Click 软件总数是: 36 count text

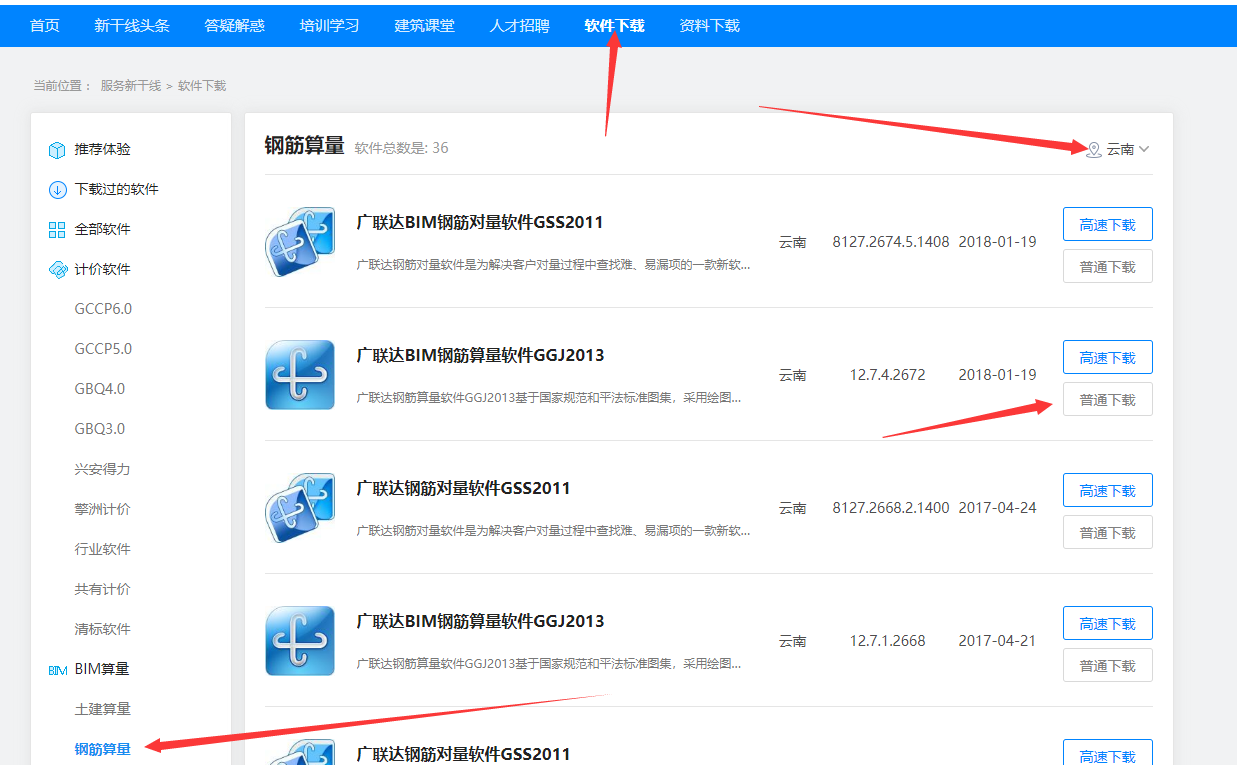click(x=402, y=148)
